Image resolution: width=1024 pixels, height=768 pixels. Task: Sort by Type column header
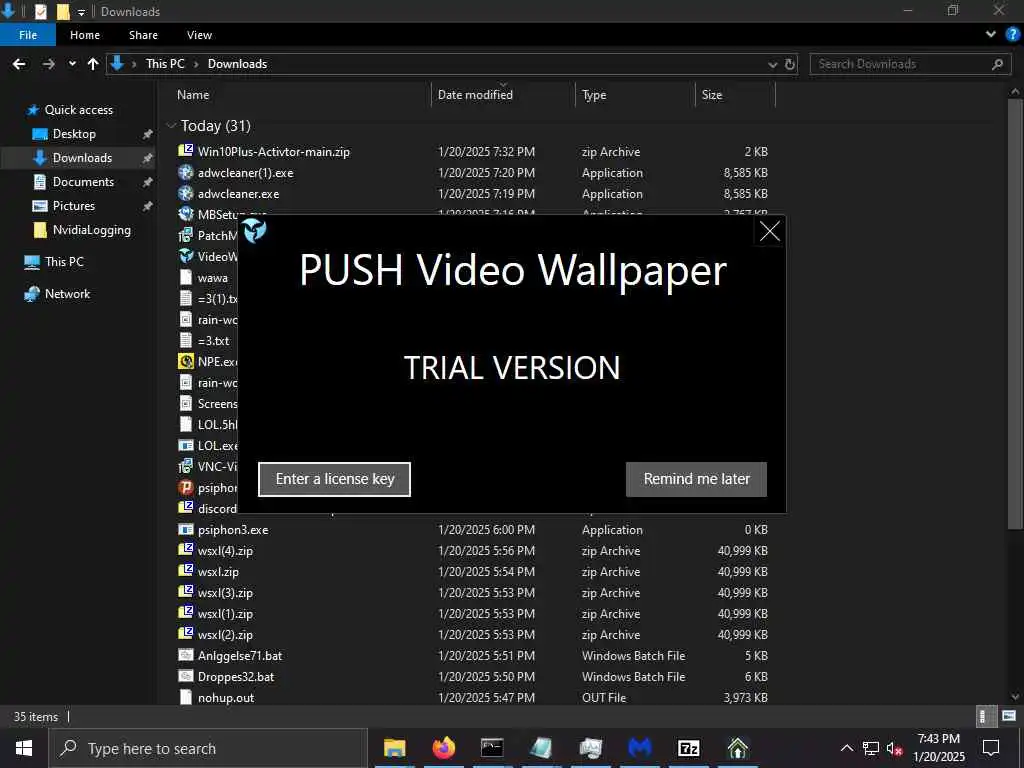(594, 95)
